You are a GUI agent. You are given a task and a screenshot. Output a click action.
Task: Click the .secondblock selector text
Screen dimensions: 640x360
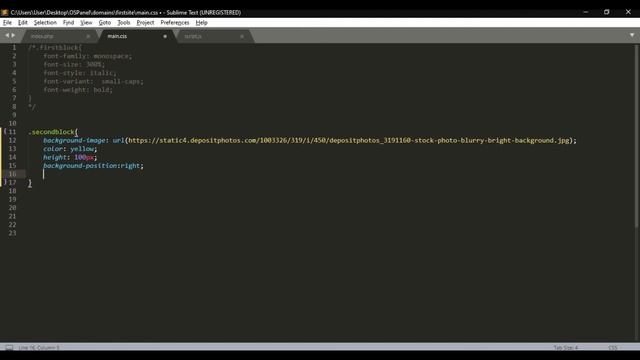[51, 132]
